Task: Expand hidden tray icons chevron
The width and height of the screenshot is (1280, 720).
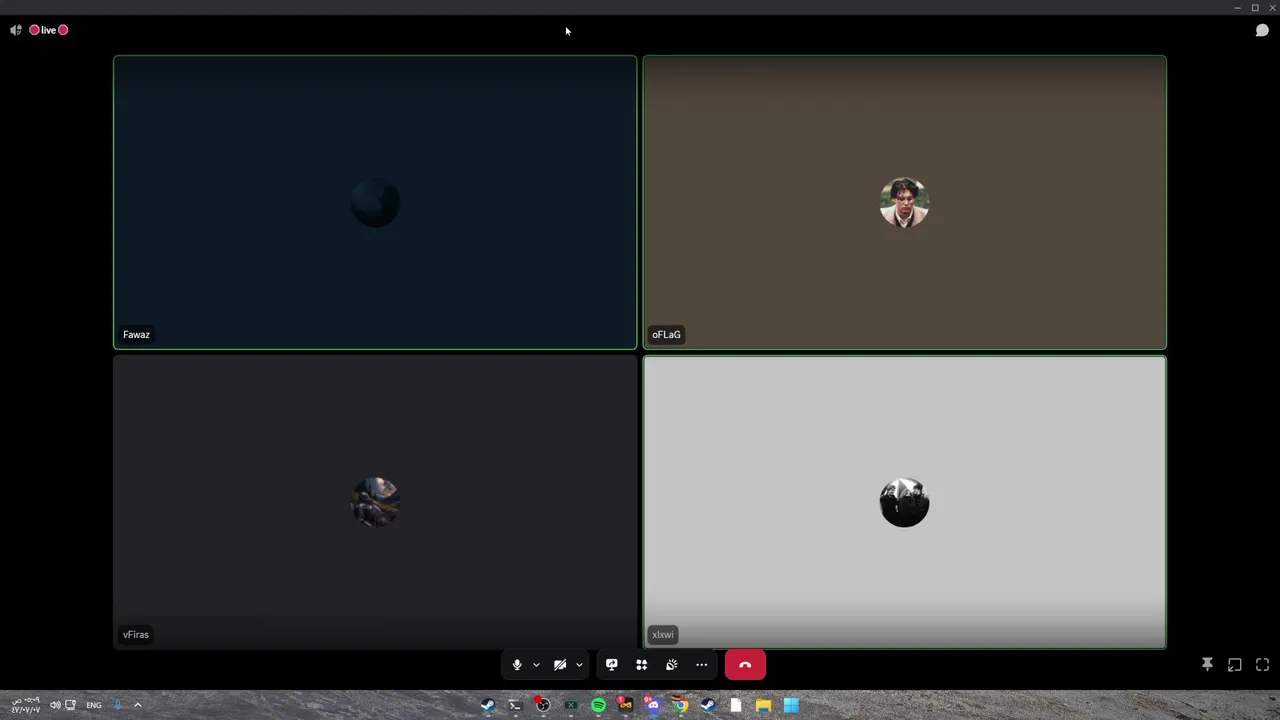Action: tap(138, 705)
